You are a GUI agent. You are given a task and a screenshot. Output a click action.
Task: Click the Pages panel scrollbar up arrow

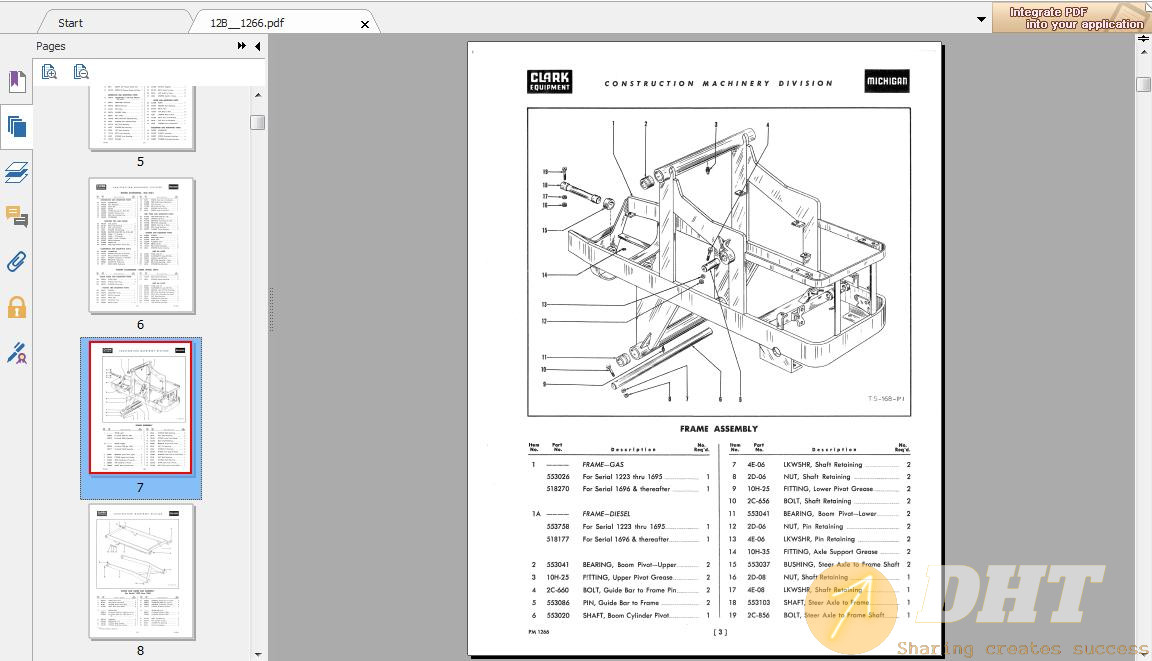click(258, 95)
